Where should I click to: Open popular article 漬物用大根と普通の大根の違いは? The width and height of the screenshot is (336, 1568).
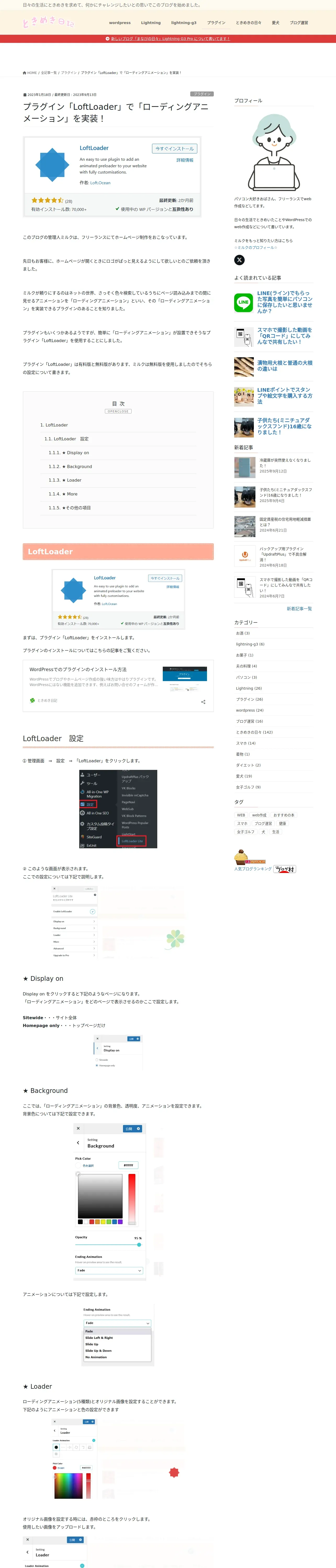(285, 366)
